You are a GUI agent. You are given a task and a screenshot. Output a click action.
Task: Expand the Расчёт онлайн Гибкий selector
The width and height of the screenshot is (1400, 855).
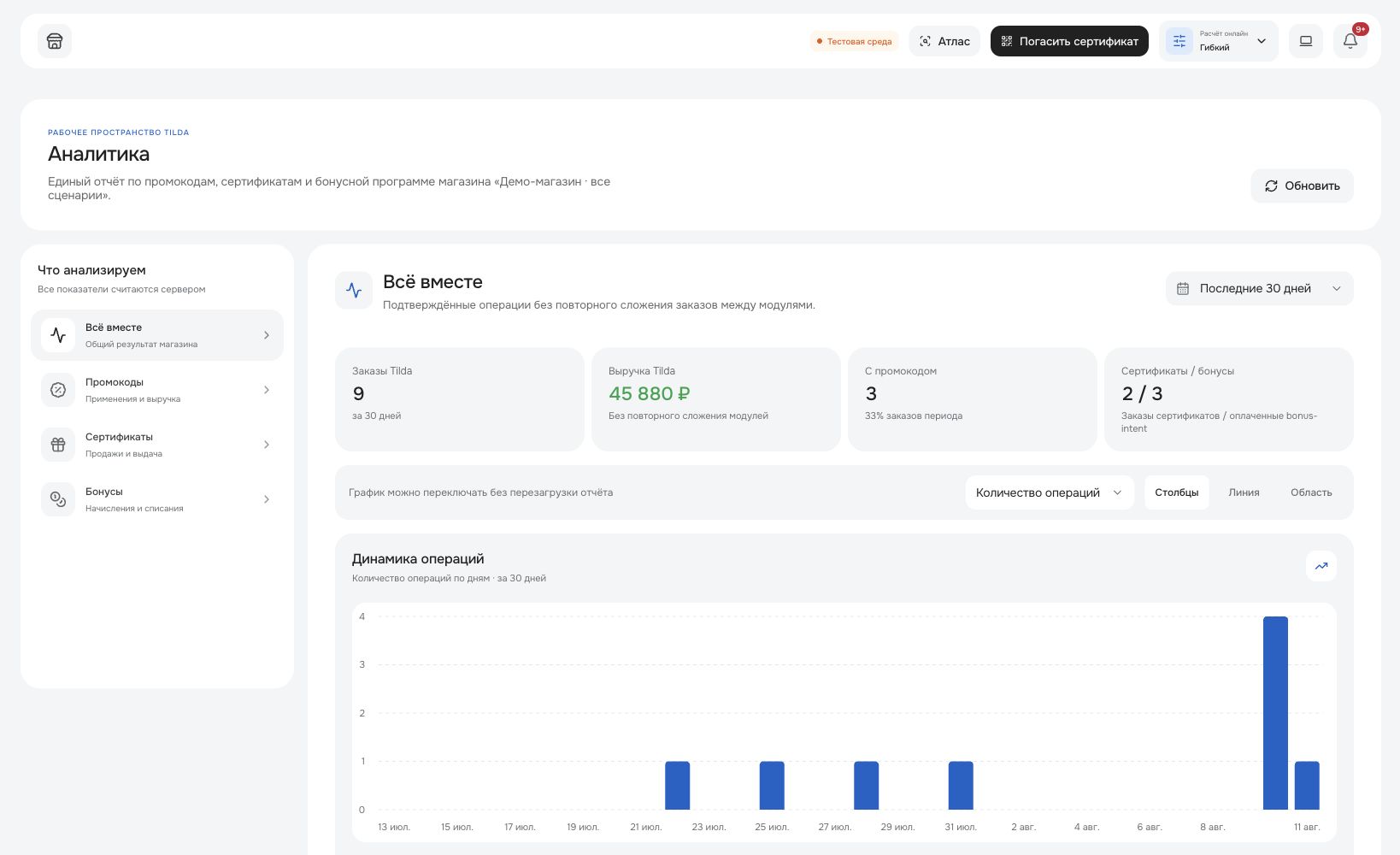tap(1219, 41)
